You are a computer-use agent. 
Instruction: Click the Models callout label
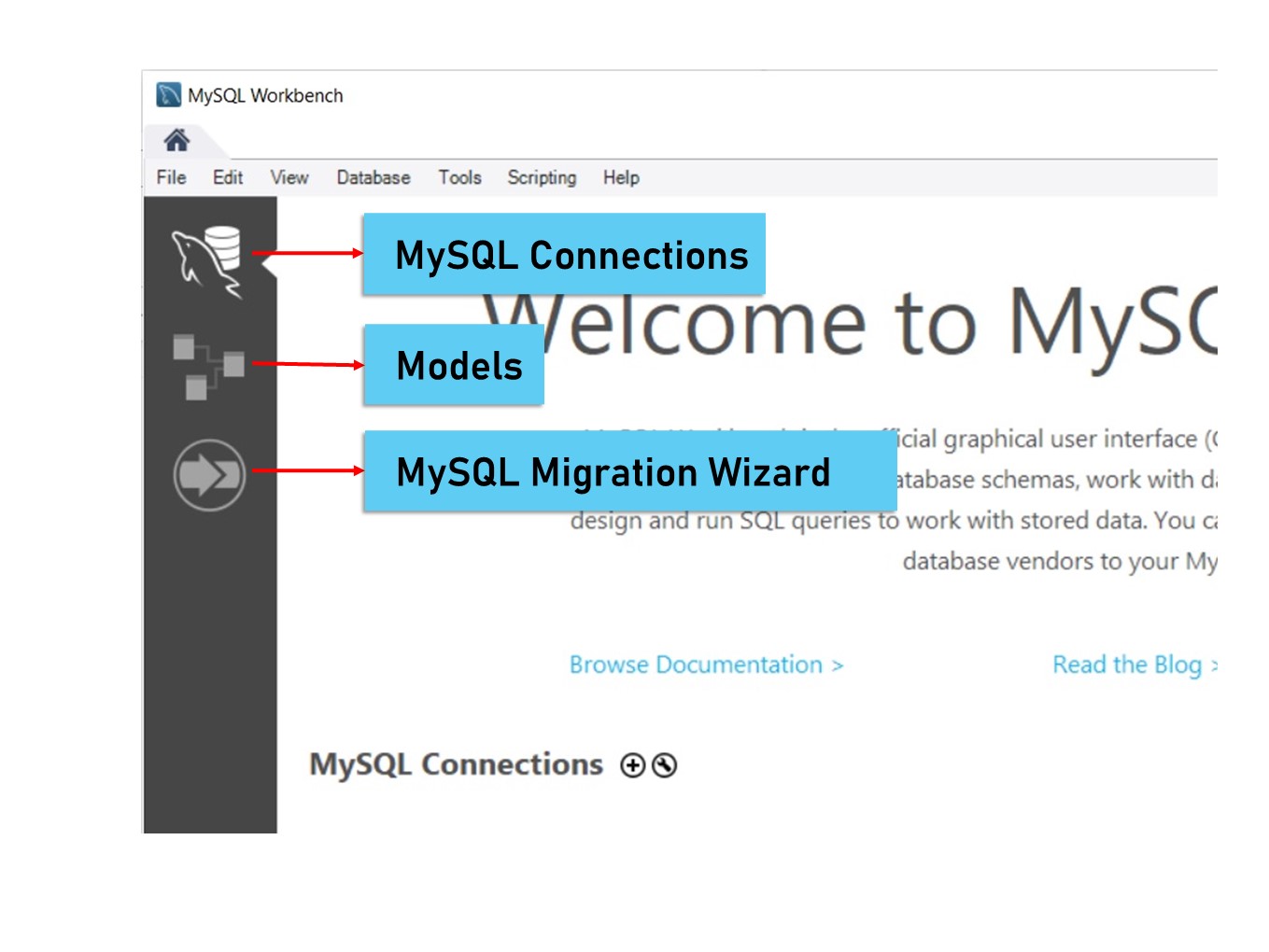454,366
